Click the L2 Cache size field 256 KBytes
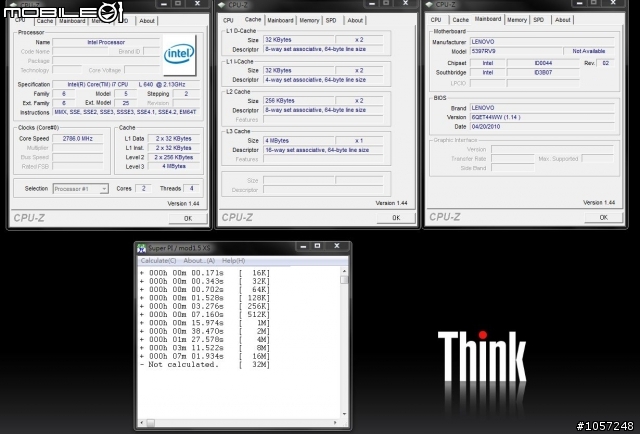Image resolution: width=641 pixels, height=434 pixels. point(298,101)
